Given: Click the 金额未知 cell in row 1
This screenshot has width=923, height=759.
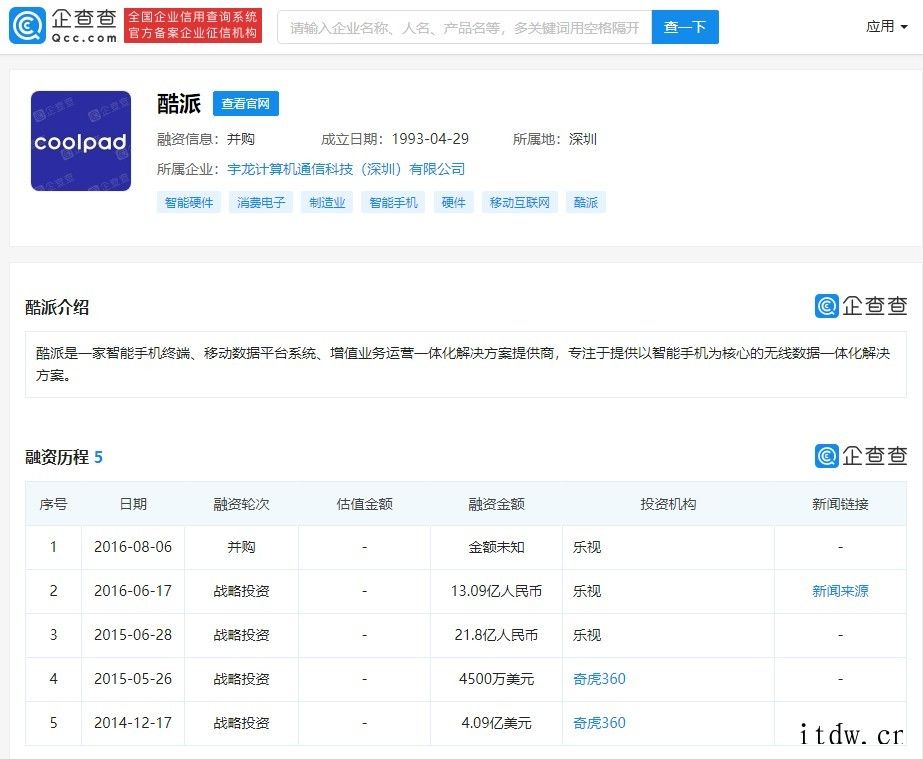Looking at the screenshot, I should [x=496, y=547].
